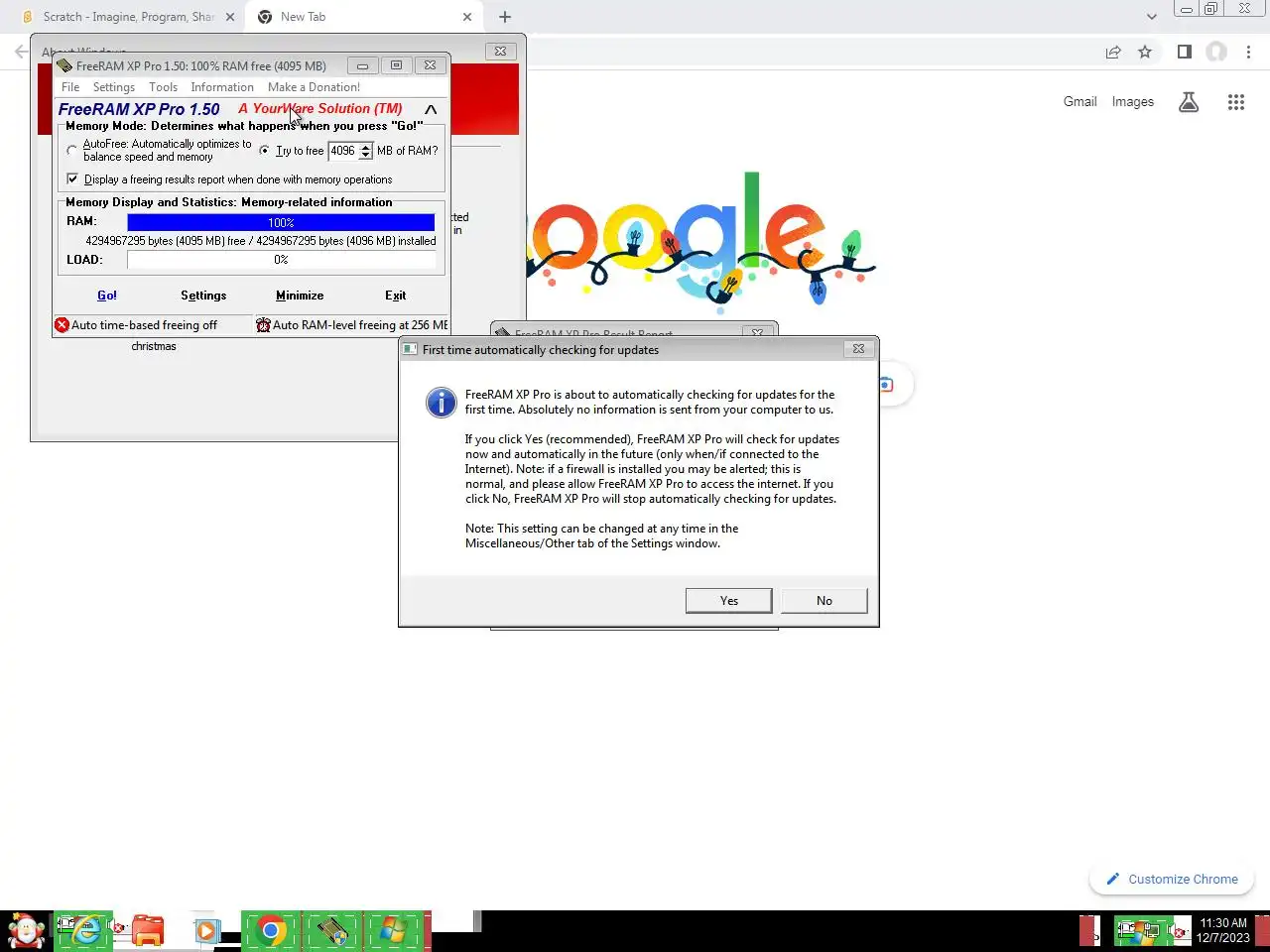Screen dimensions: 1270x952
Task: Click the Auto RAM-level freeing status text
Action: 360,325
